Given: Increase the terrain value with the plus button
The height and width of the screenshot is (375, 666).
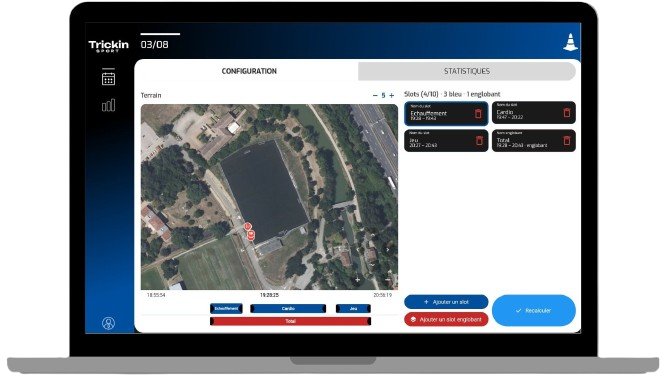Looking at the screenshot, I should click(x=392, y=96).
